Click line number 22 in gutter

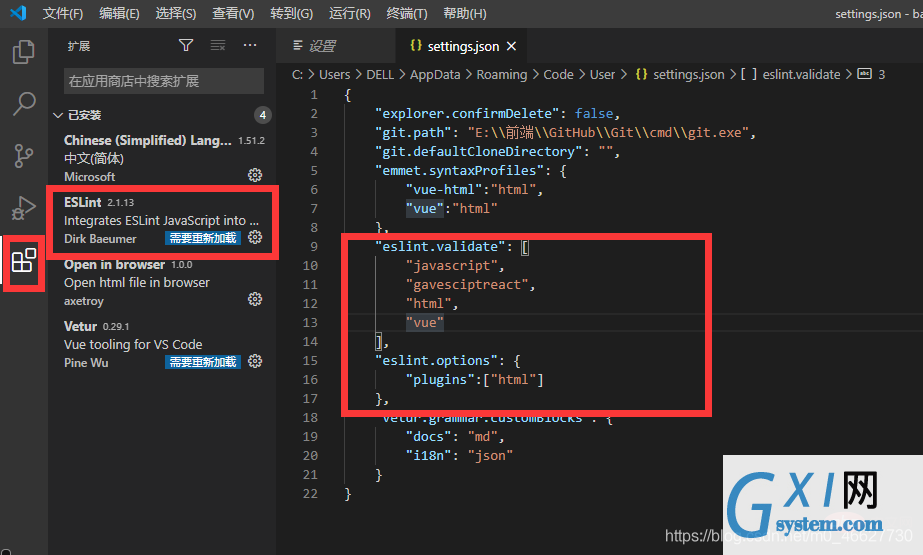coord(310,493)
